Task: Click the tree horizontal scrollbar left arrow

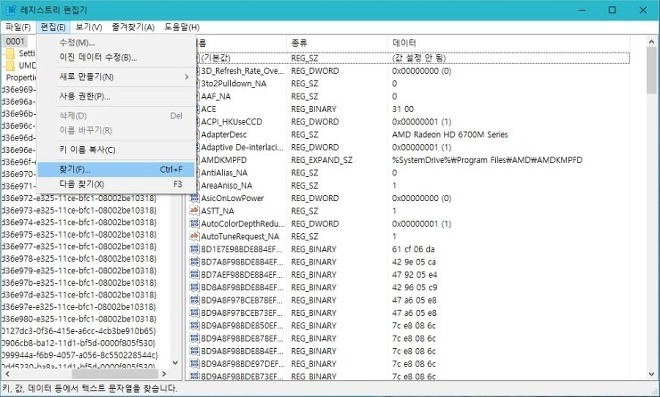Action: (7, 374)
